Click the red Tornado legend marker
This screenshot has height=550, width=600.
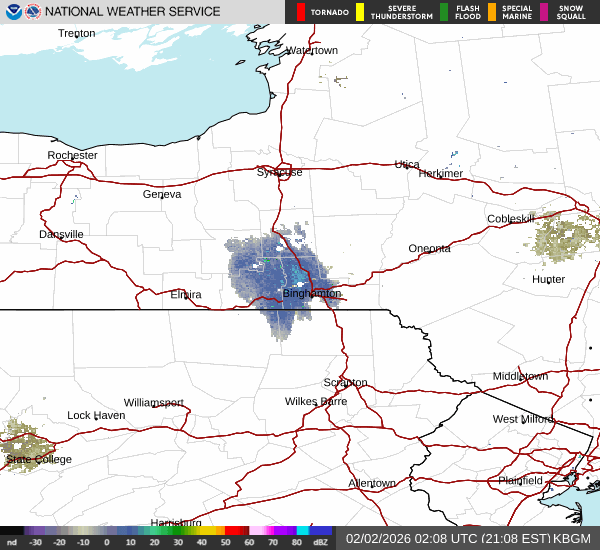point(300,12)
